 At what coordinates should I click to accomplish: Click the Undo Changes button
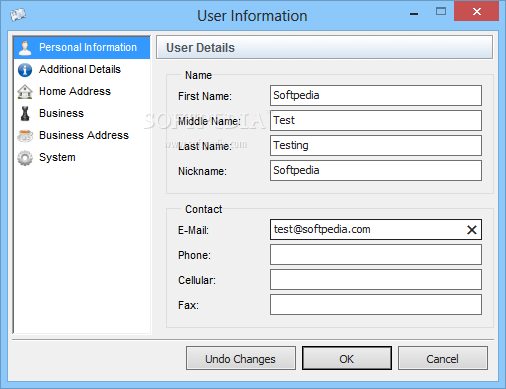click(x=241, y=358)
